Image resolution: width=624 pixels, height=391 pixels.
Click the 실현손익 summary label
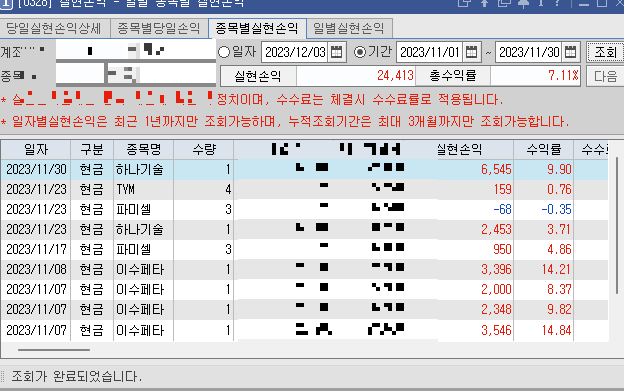point(258,76)
